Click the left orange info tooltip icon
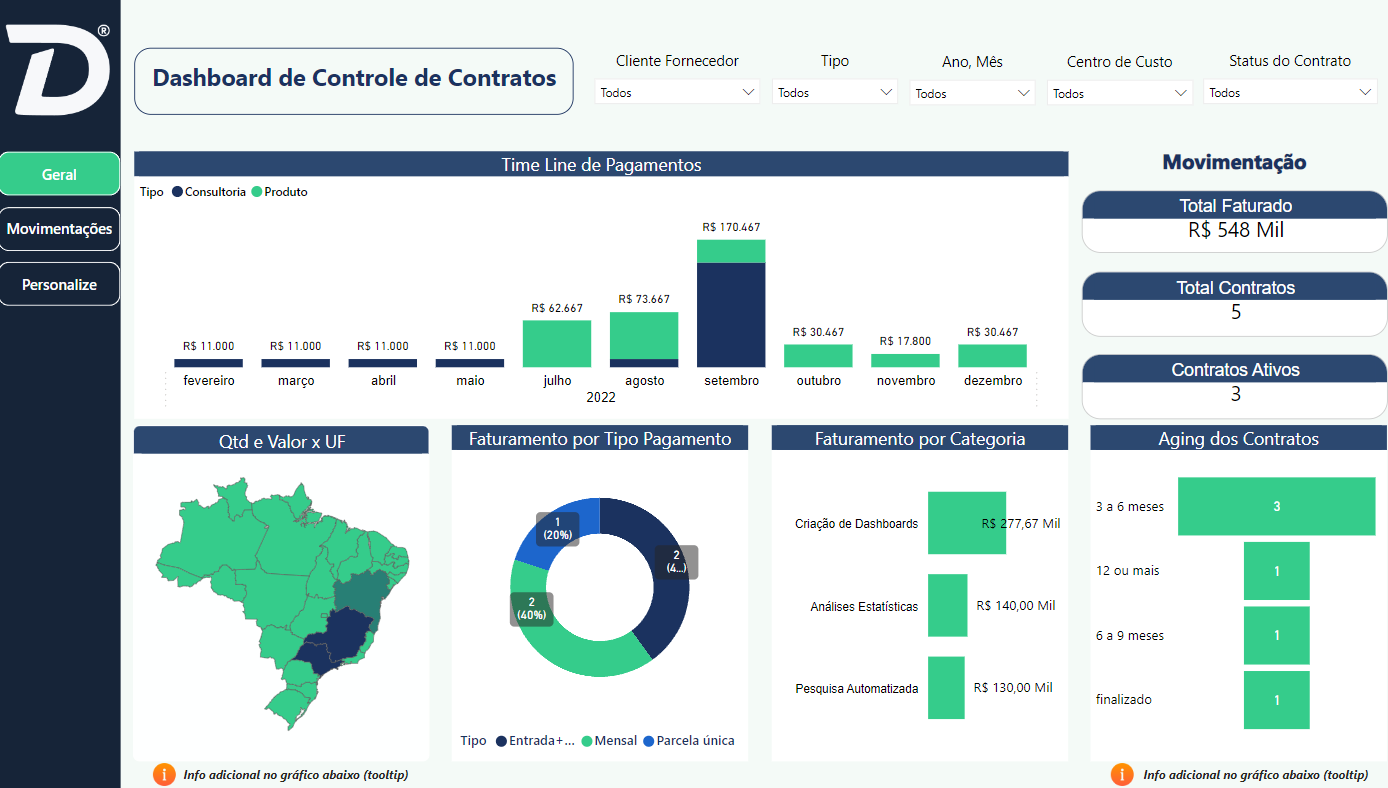Screen dimensions: 1388x788 tap(164, 774)
